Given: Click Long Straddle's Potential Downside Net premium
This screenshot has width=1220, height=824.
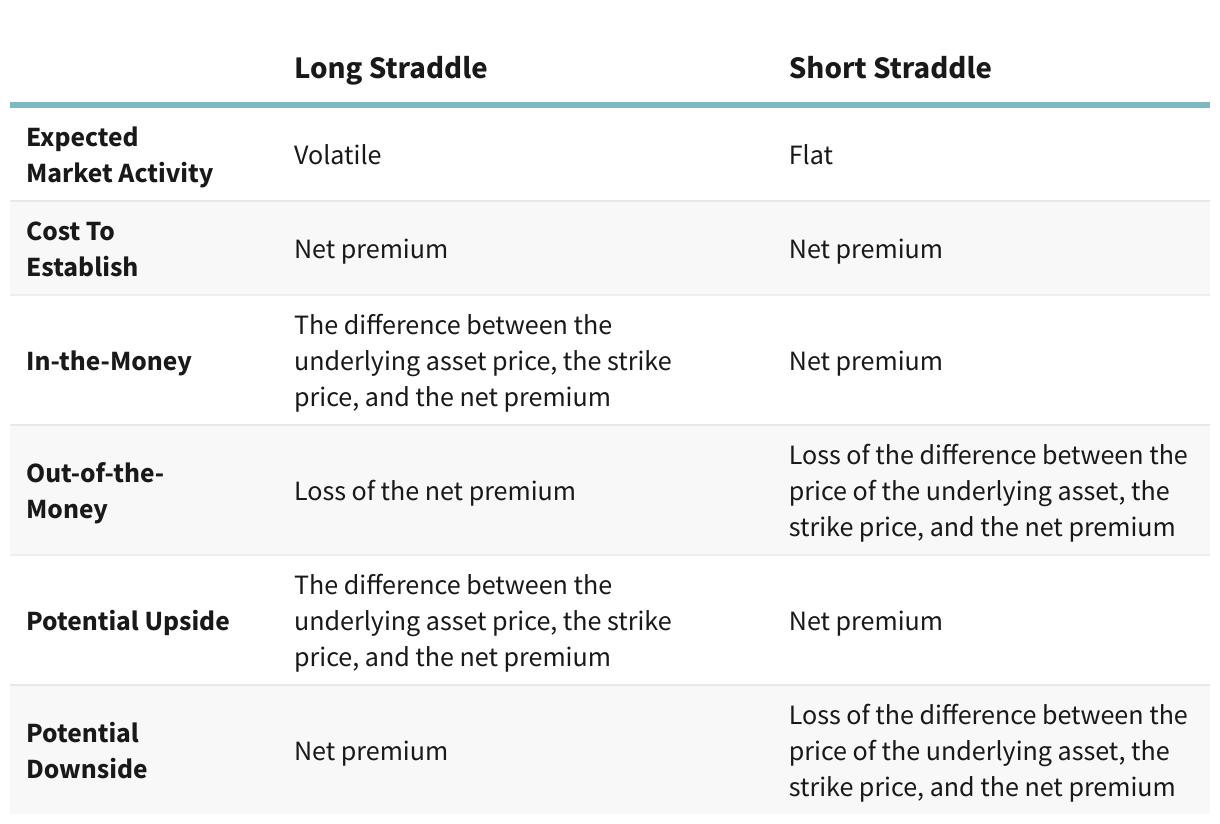Looking at the screenshot, I should pos(370,751).
